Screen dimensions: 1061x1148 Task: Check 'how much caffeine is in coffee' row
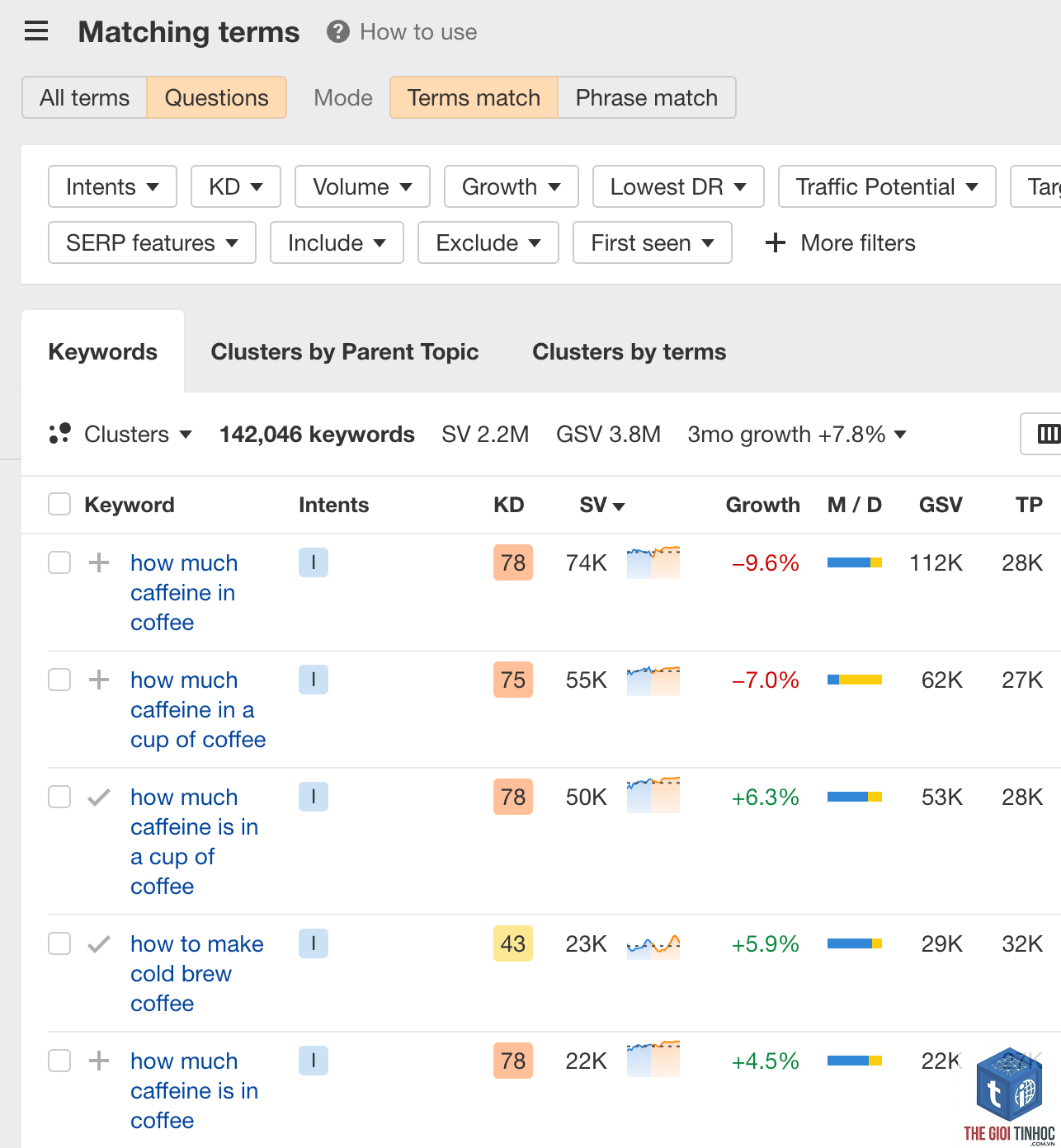tap(59, 1061)
